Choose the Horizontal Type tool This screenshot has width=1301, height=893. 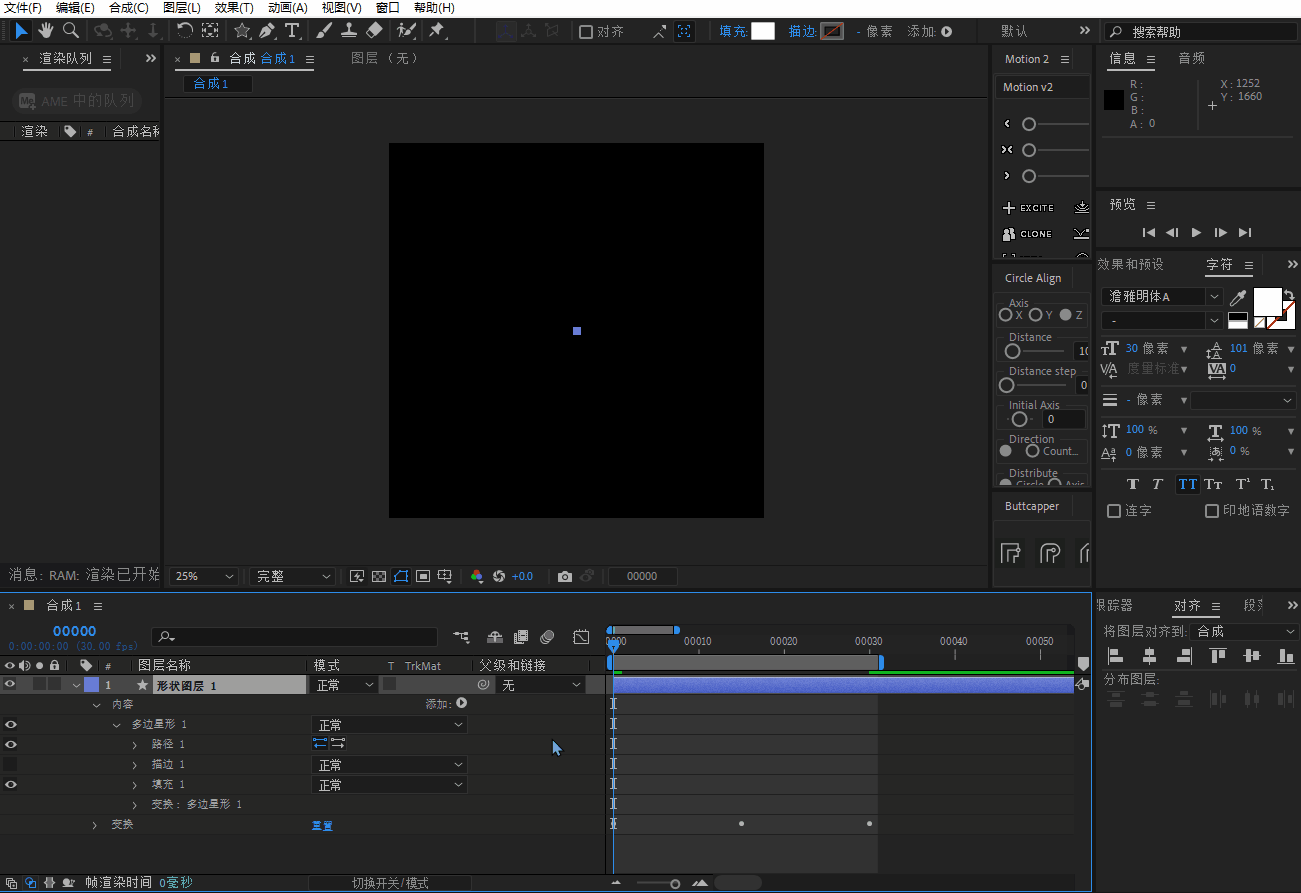(x=292, y=31)
